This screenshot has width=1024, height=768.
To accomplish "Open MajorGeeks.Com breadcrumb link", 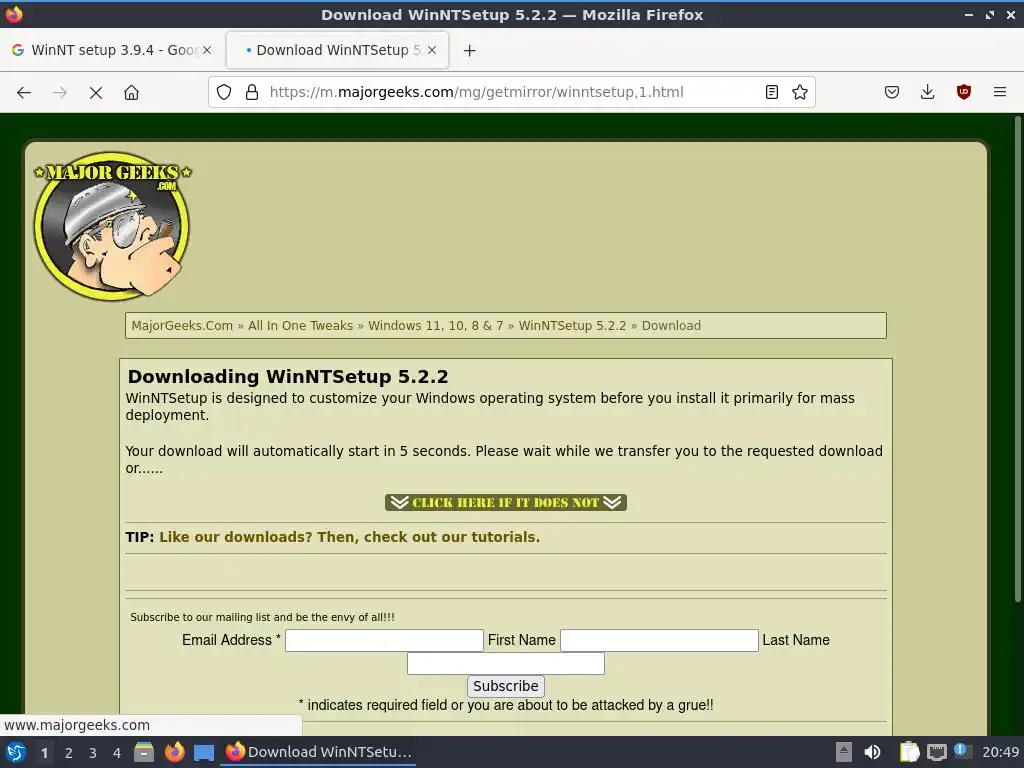I will coord(182,326).
